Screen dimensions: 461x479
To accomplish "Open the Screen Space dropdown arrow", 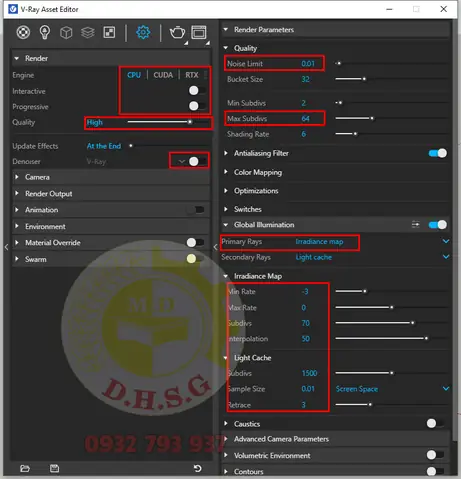I will (446, 389).
